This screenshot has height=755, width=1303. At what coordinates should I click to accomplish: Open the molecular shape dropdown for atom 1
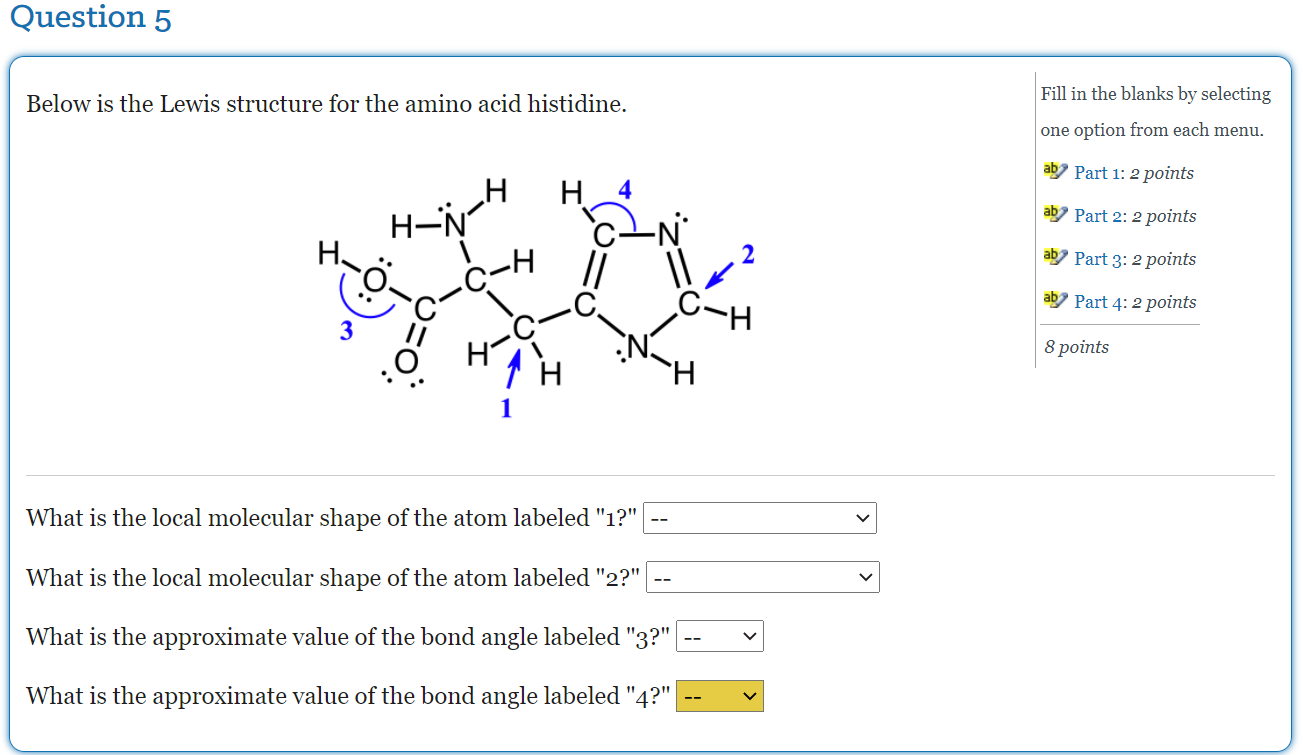[x=760, y=518]
